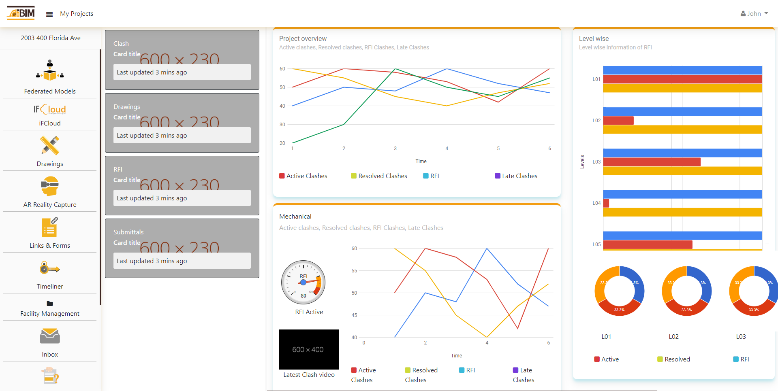Viewport: 778px width, 391px height.
Task: Open the Links & Forms icon
Action: 50,227
